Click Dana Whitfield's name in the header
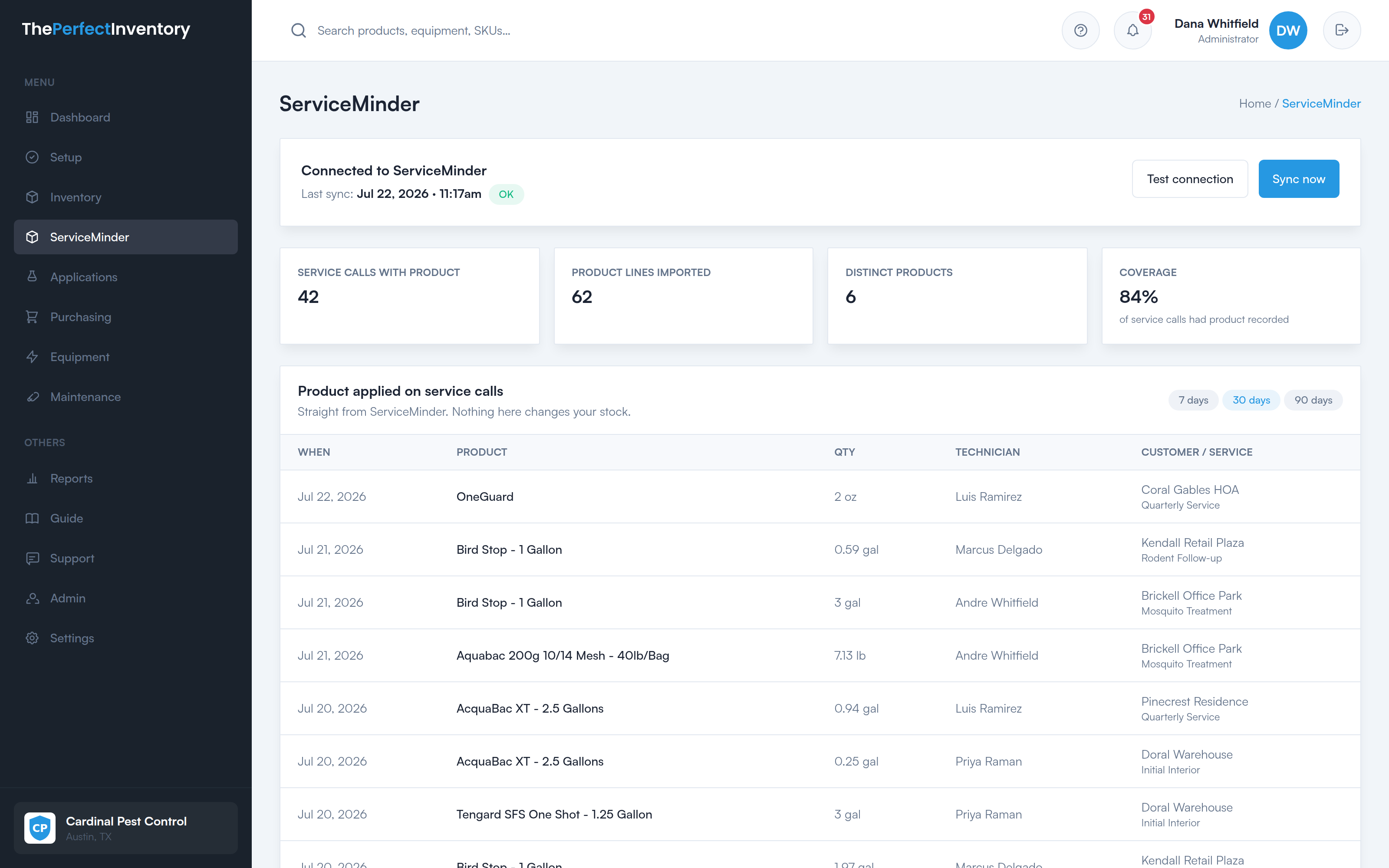The image size is (1389, 868). click(x=1216, y=23)
